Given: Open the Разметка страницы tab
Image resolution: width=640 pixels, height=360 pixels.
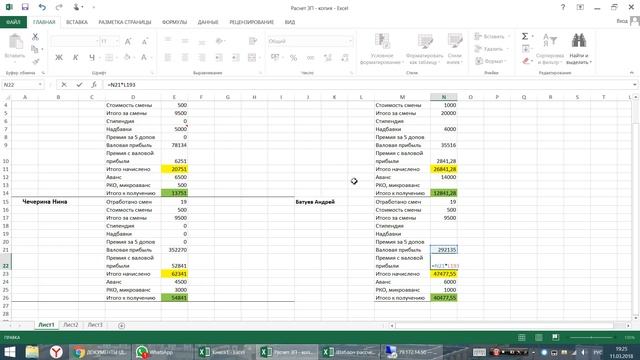Looking at the screenshot, I should [x=124, y=22].
